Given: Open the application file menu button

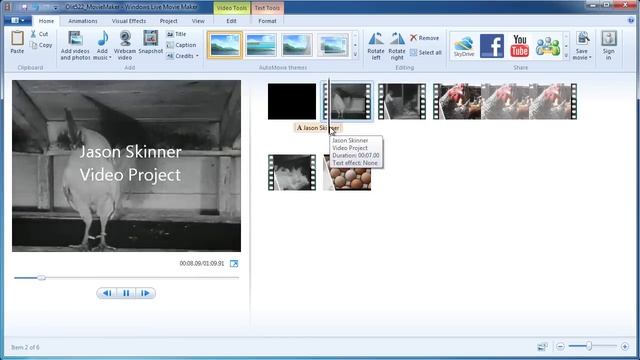Looking at the screenshot, I should pos(18,20).
